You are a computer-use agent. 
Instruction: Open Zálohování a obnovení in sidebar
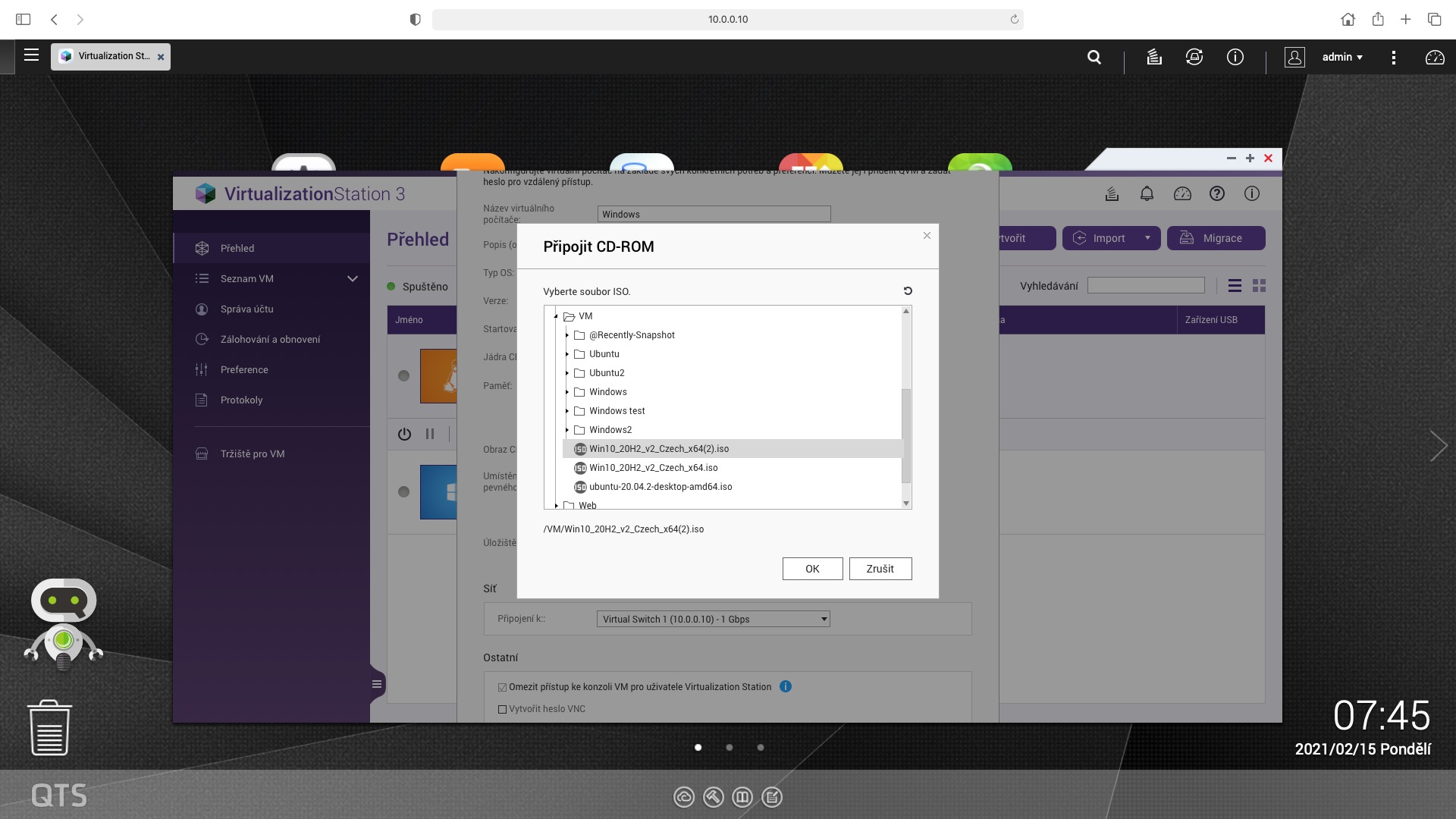[270, 339]
